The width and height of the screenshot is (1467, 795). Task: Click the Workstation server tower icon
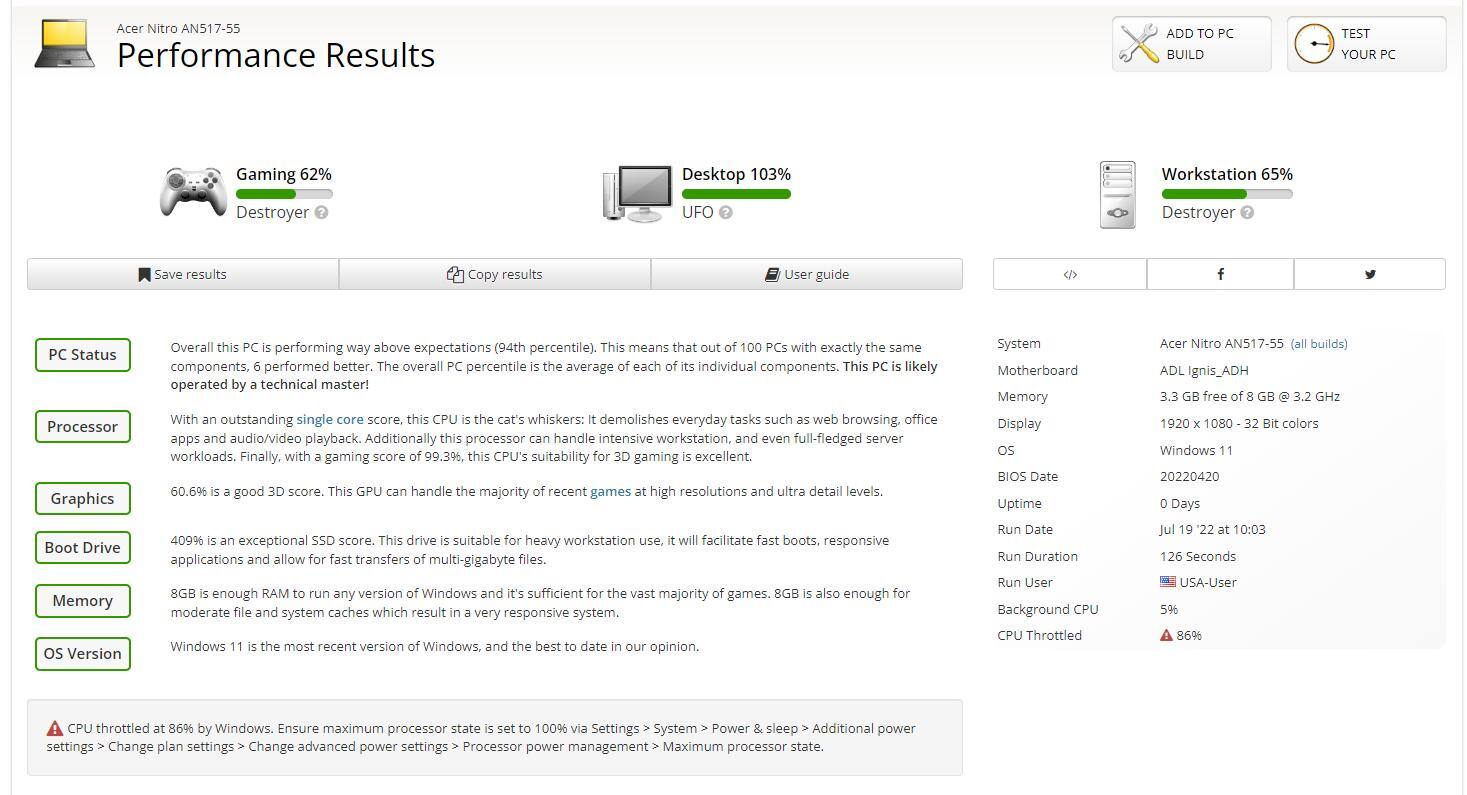(1117, 195)
